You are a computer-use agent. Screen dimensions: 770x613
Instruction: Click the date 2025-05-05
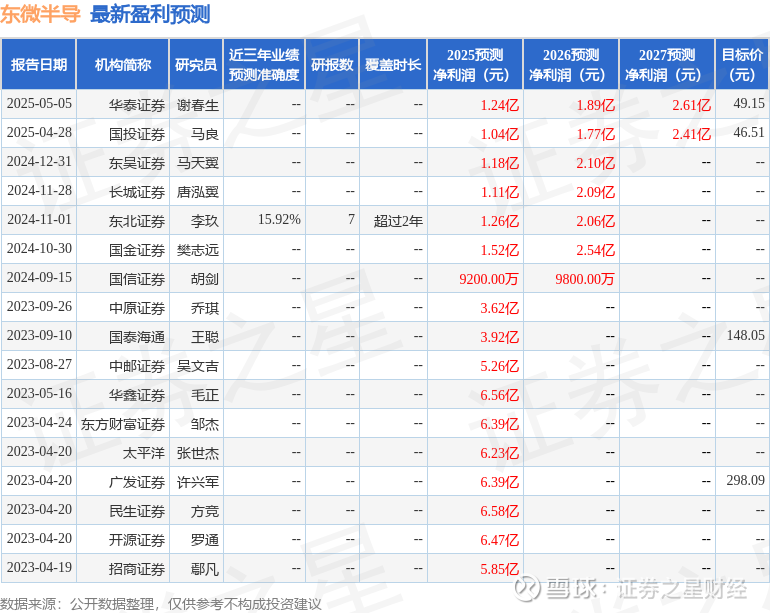[x=39, y=104]
